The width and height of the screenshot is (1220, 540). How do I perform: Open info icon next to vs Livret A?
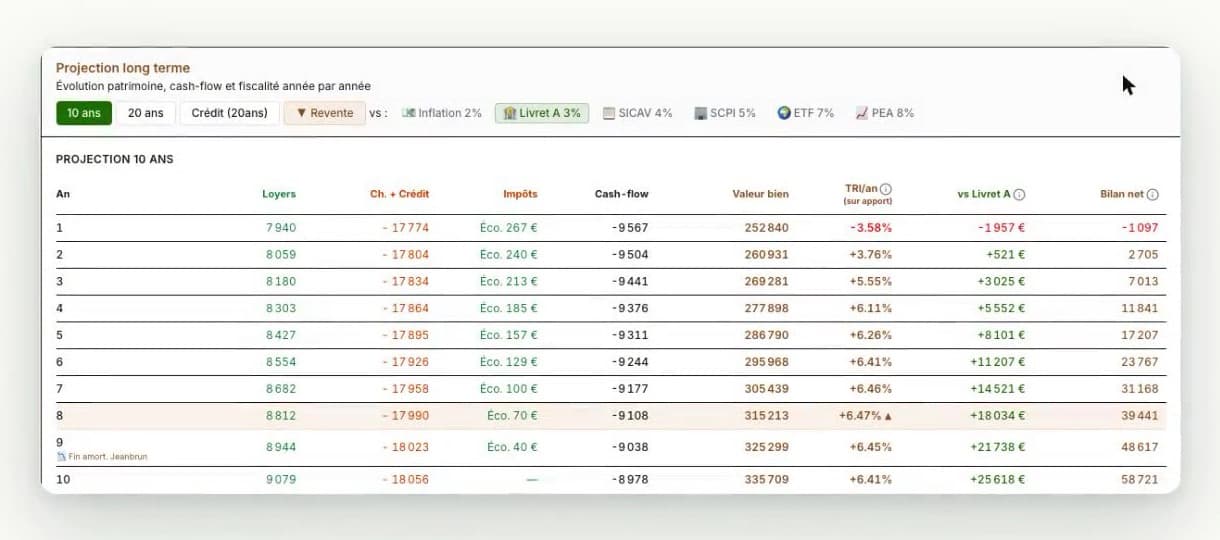[x=1019, y=195]
